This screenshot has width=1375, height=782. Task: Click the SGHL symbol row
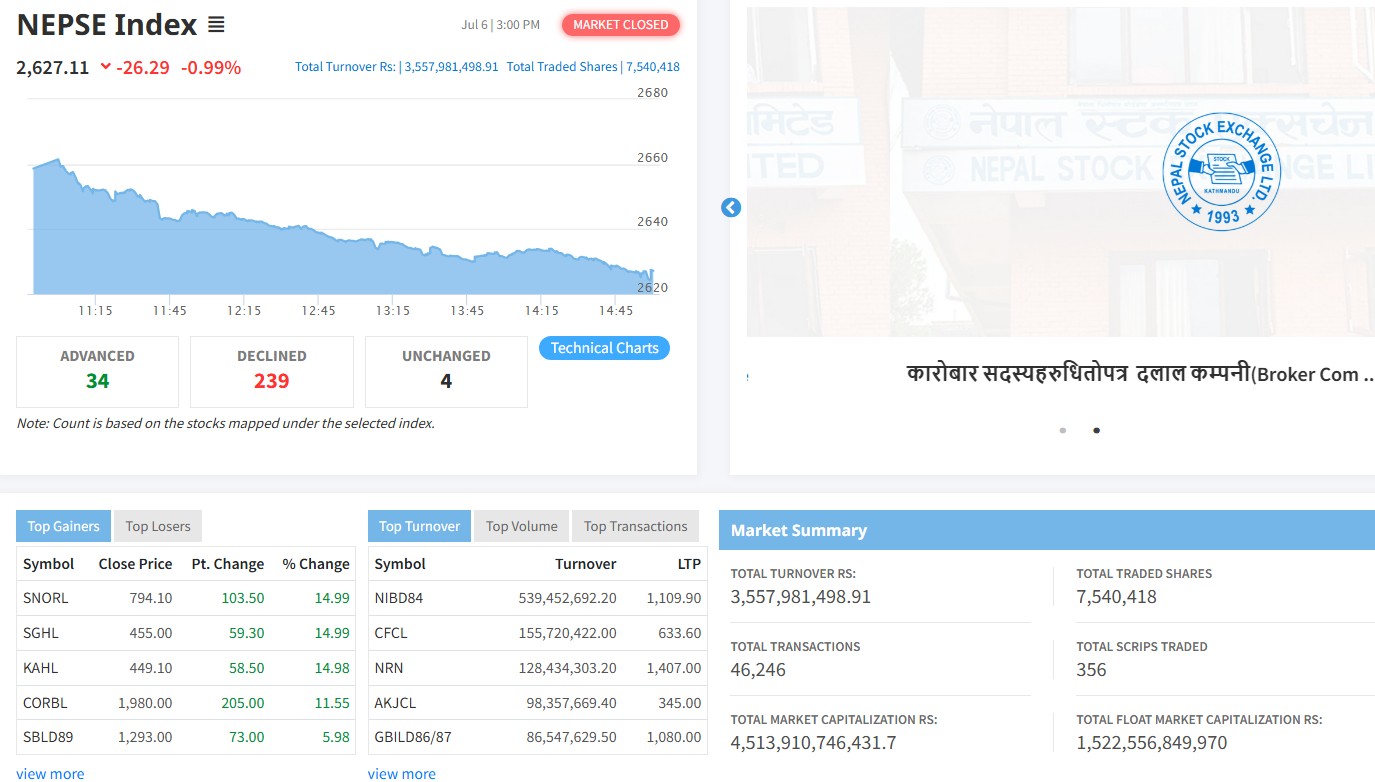click(x=186, y=633)
